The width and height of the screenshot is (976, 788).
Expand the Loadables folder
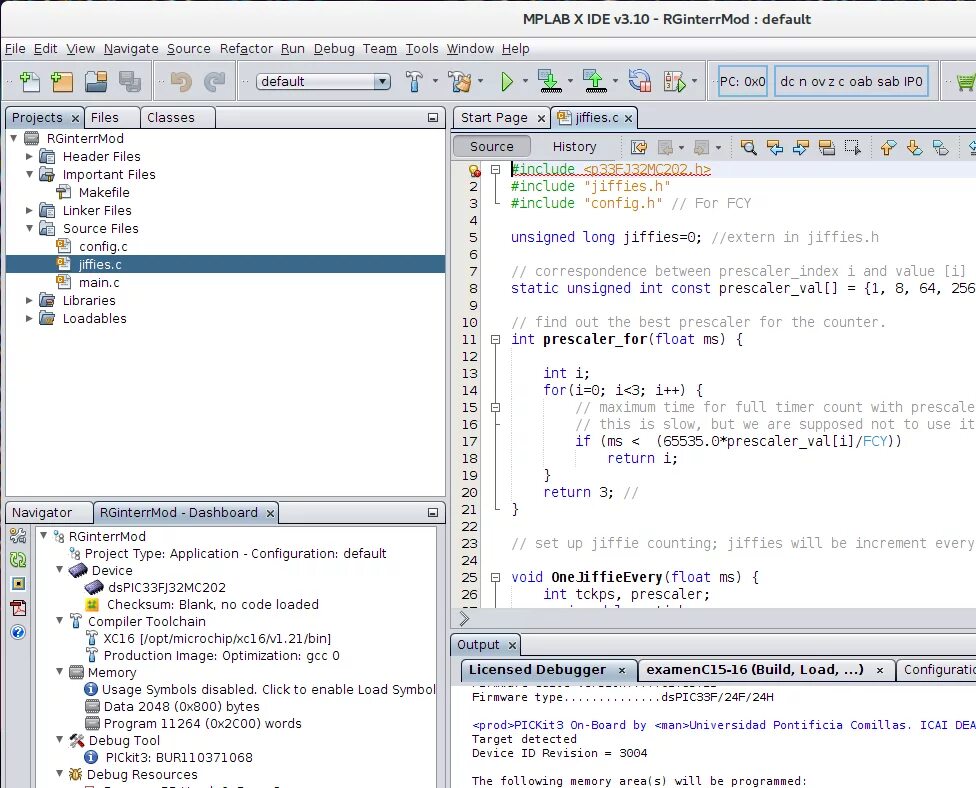point(29,318)
